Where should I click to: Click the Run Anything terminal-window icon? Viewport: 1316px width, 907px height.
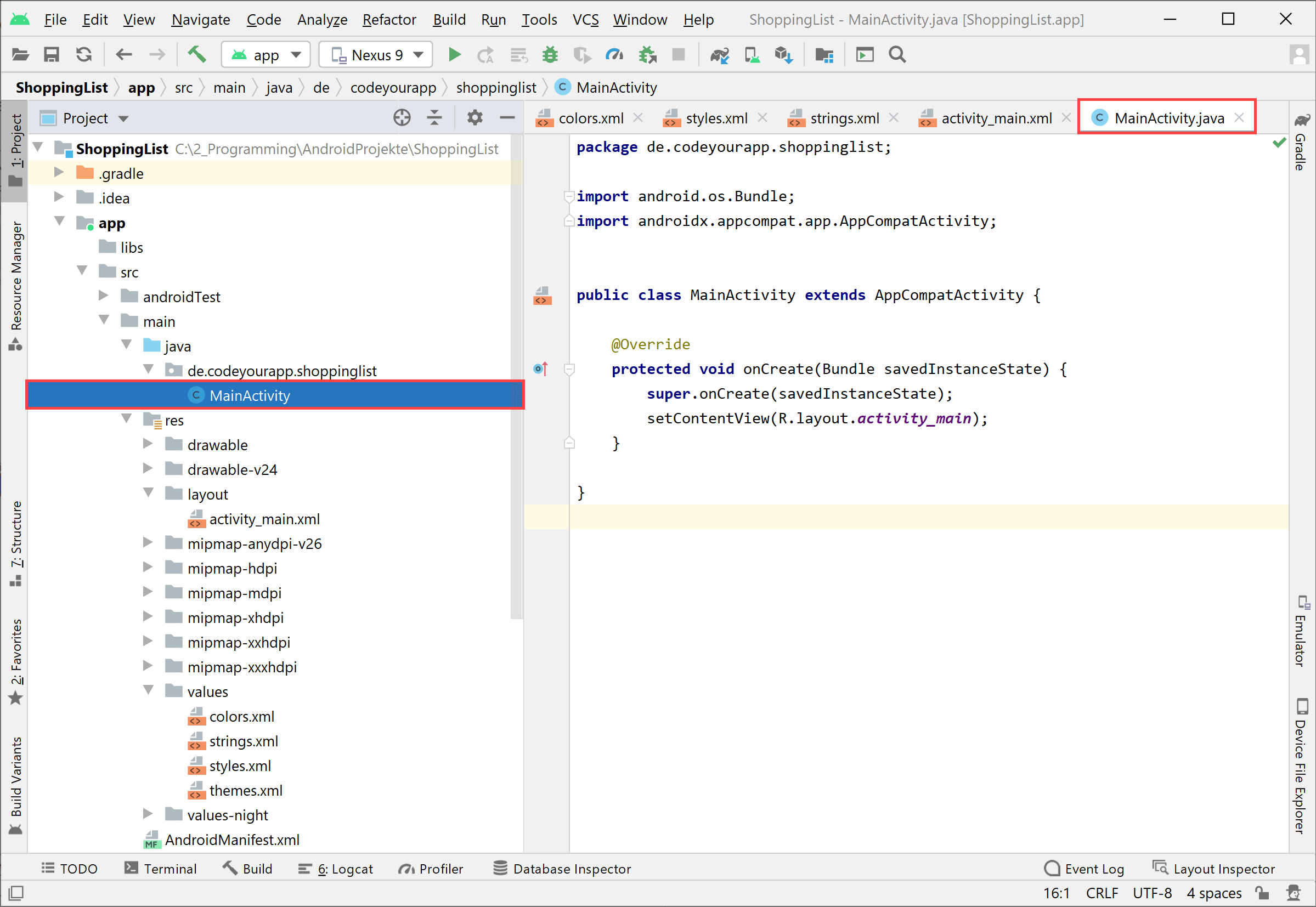click(865, 55)
